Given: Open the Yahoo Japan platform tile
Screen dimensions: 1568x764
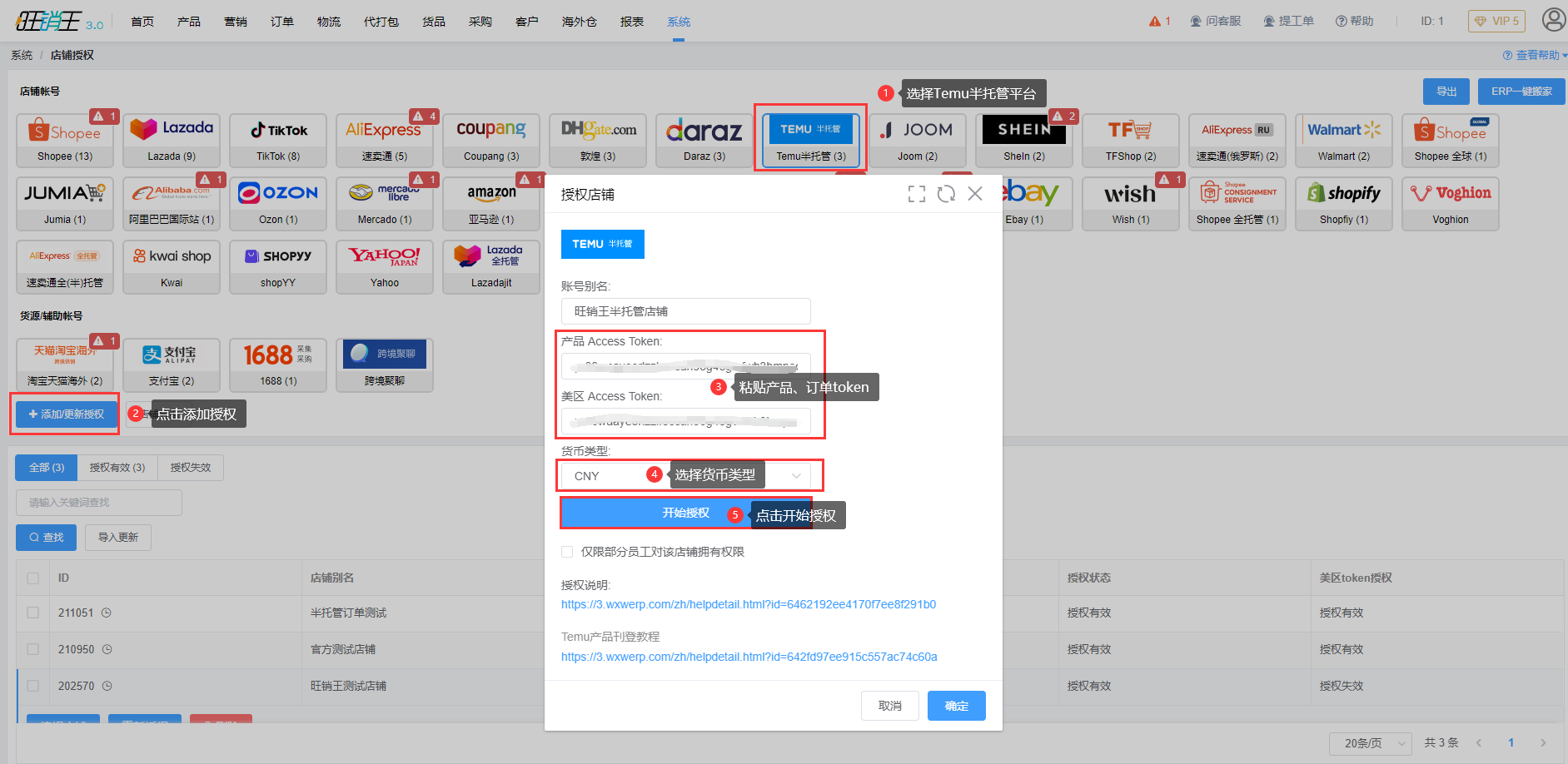Looking at the screenshot, I should 385,266.
